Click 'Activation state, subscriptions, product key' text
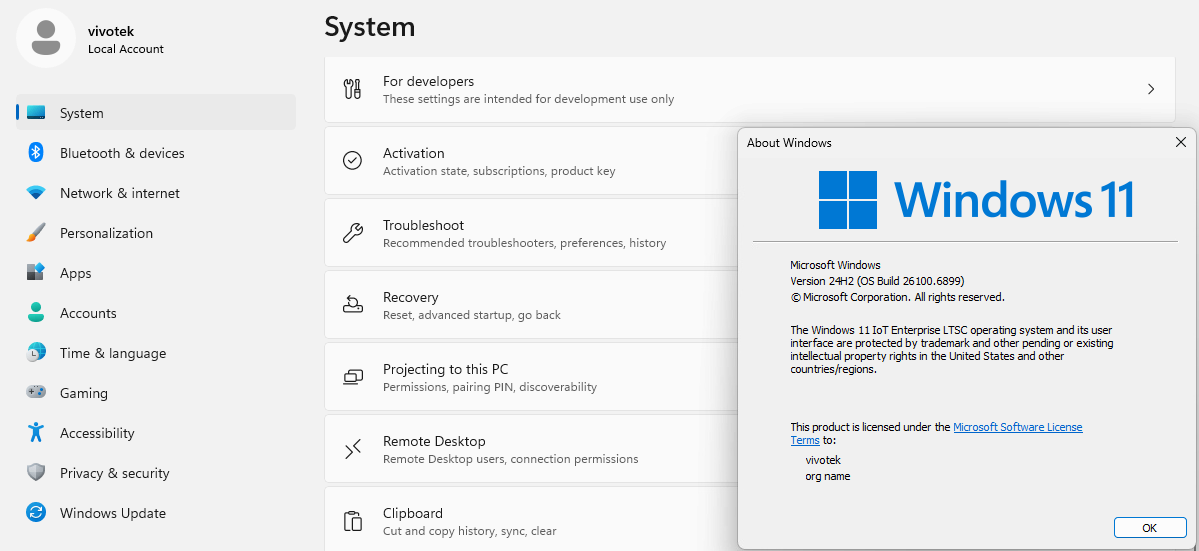1199x551 pixels. (x=499, y=171)
